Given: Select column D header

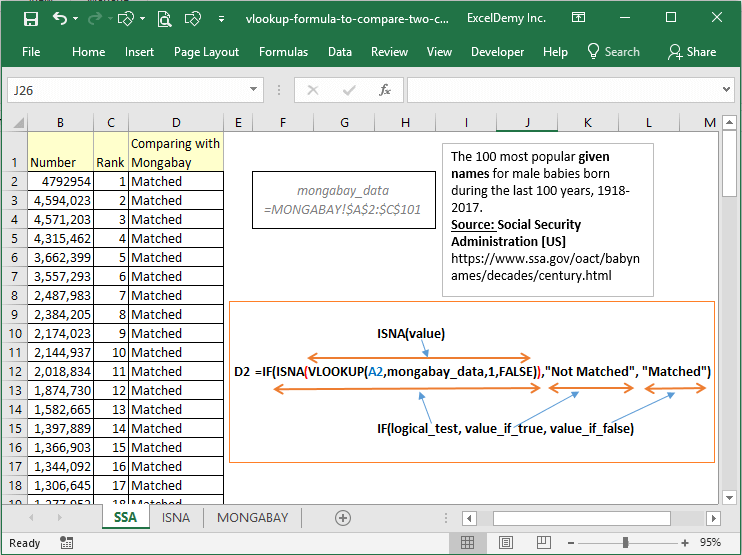Looking at the screenshot, I should [x=176, y=123].
